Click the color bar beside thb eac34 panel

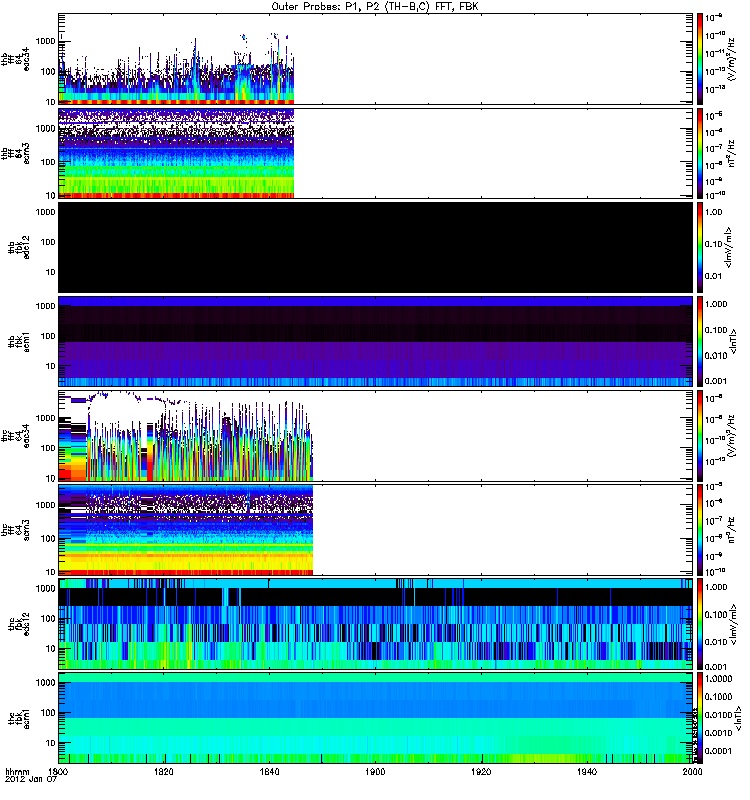click(700, 59)
